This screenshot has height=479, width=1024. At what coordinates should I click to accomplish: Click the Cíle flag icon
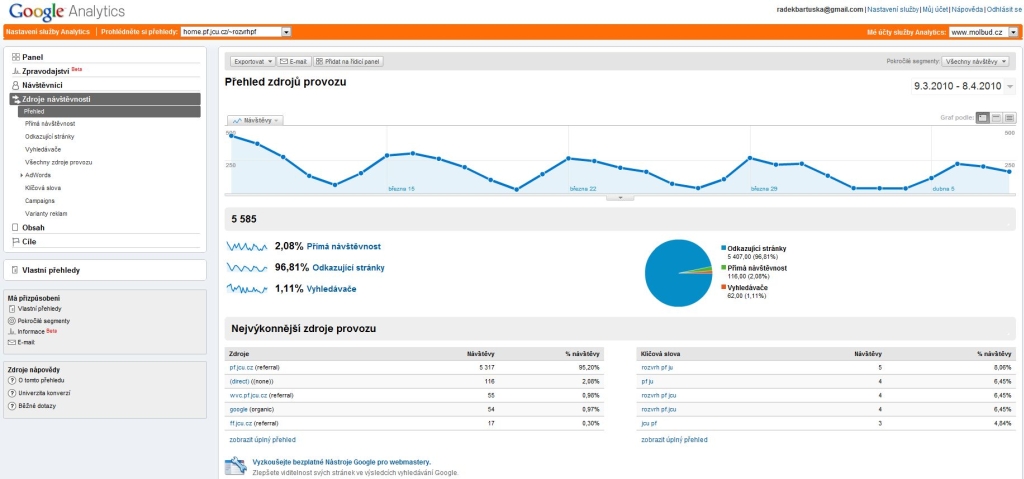point(15,241)
